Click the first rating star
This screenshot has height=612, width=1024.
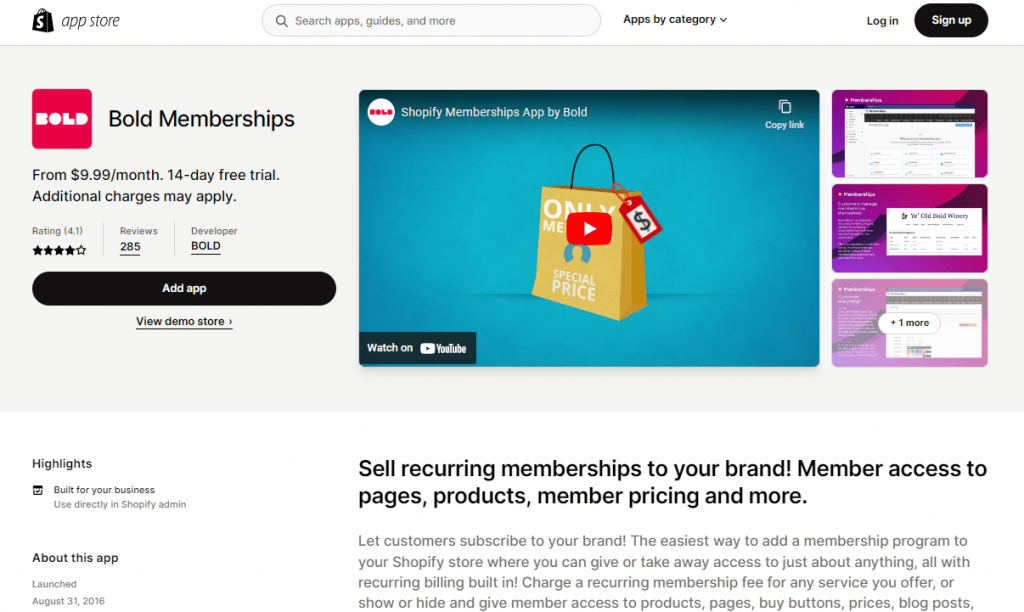tap(37, 250)
